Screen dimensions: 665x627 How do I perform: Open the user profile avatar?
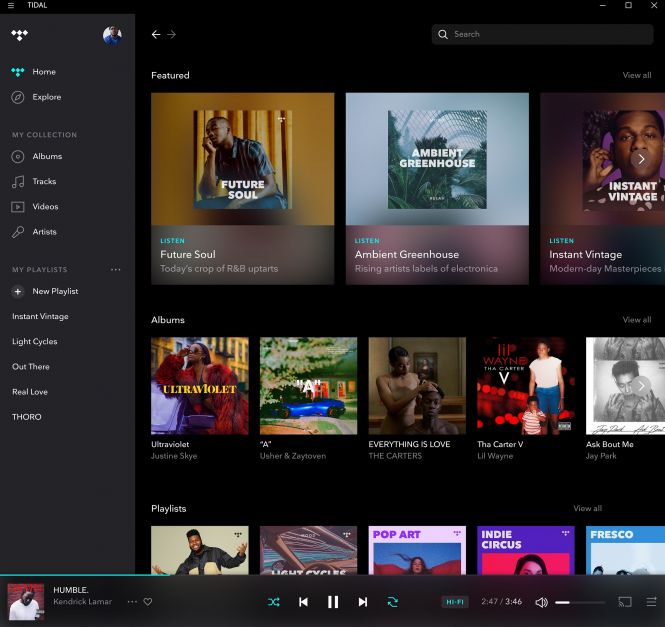(x=112, y=35)
